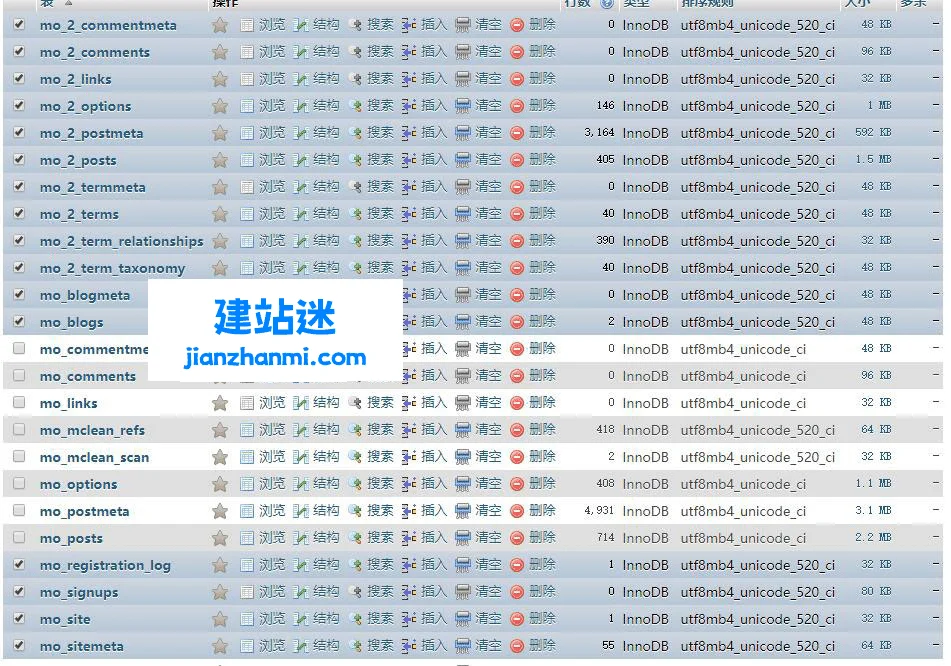The height and width of the screenshot is (666, 951).
Task: Click the favorite star for mo_2_options
Action: pos(220,106)
